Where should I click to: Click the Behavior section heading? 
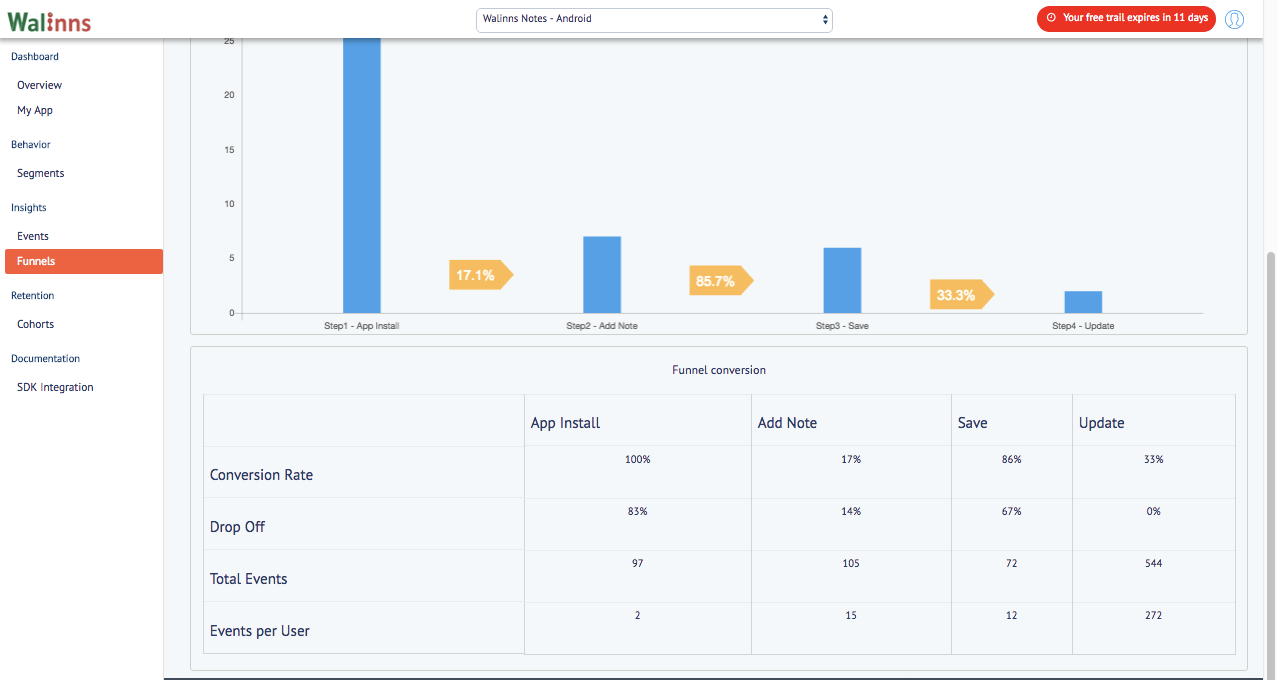(31, 145)
